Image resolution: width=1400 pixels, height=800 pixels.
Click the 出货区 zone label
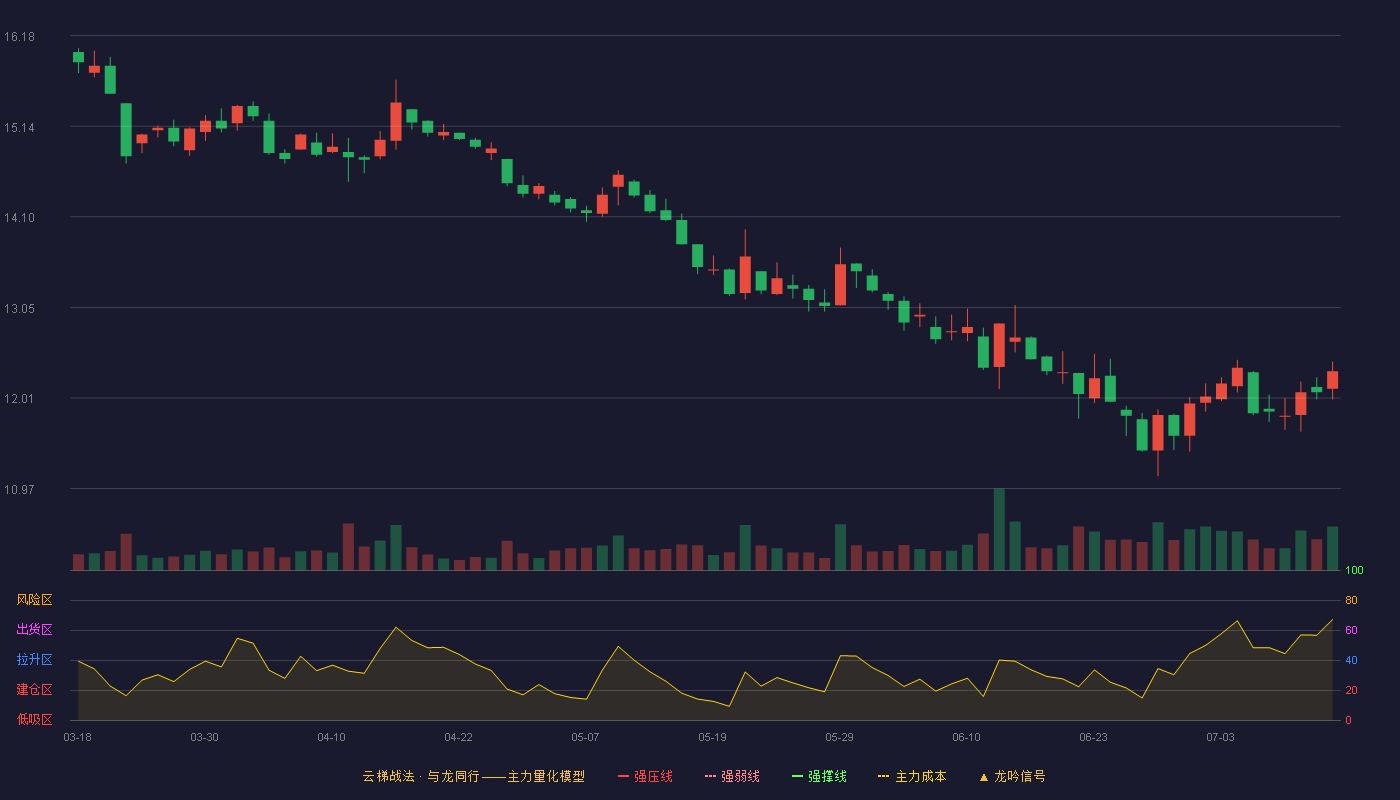pyautogui.click(x=34, y=630)
